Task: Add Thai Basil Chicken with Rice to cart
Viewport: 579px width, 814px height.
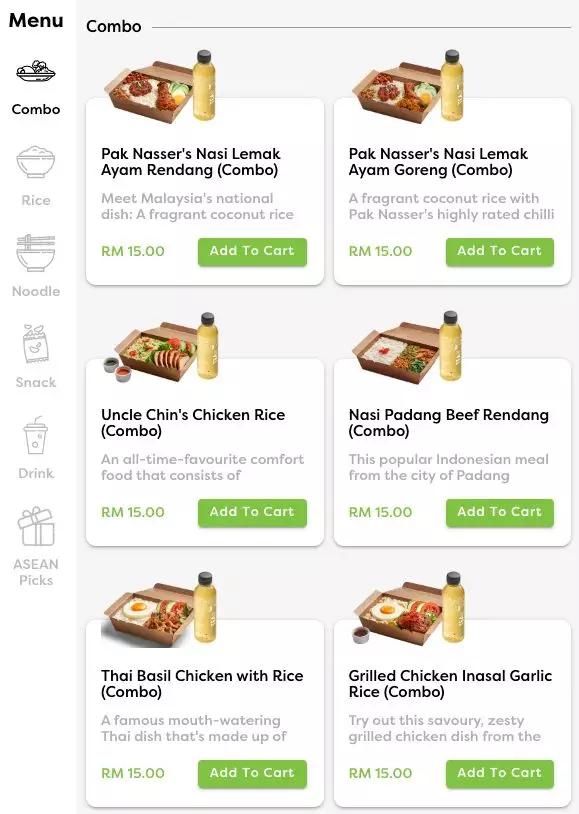Action: [252, 774]
